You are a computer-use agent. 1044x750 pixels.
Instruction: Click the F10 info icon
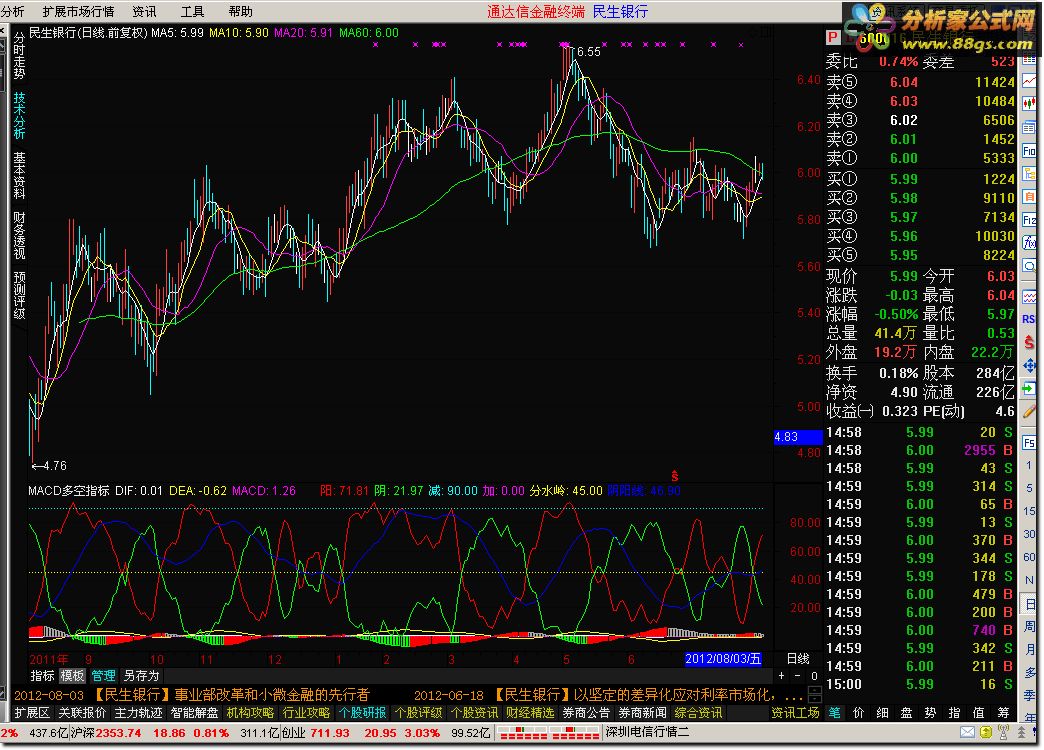click(x=1029, y=151)
